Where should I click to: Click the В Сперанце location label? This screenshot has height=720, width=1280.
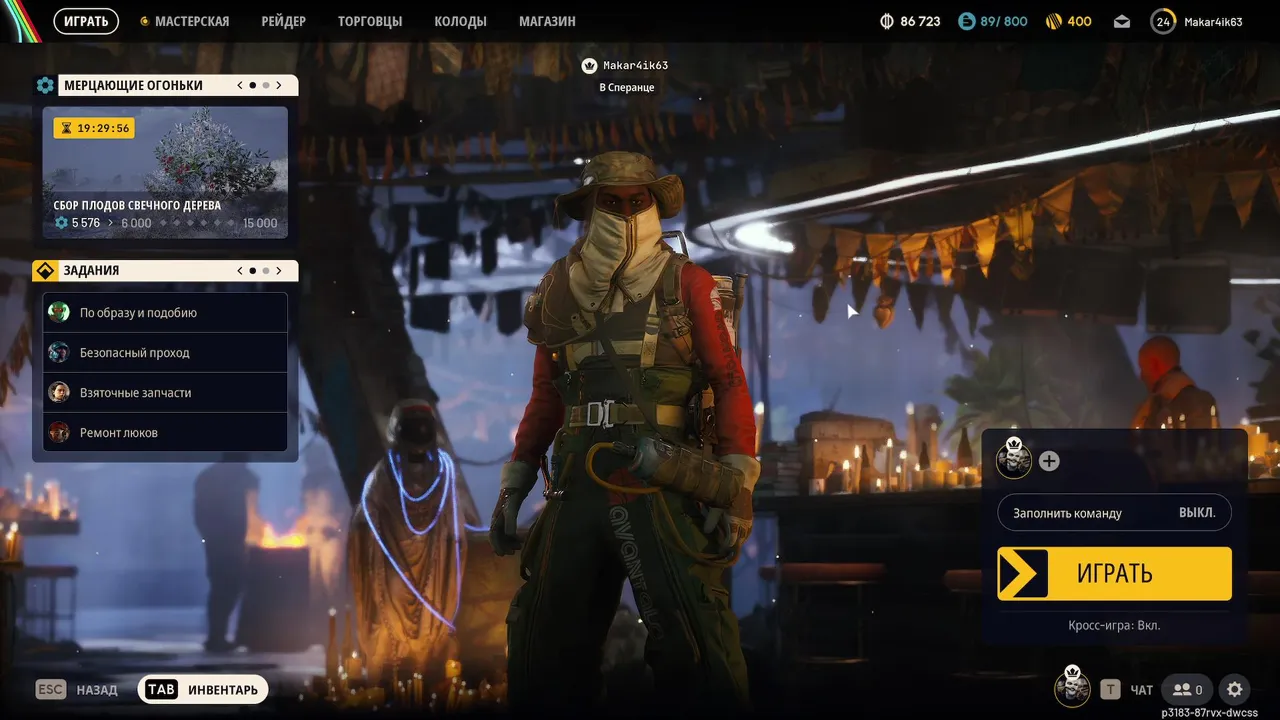pos(627,87)
